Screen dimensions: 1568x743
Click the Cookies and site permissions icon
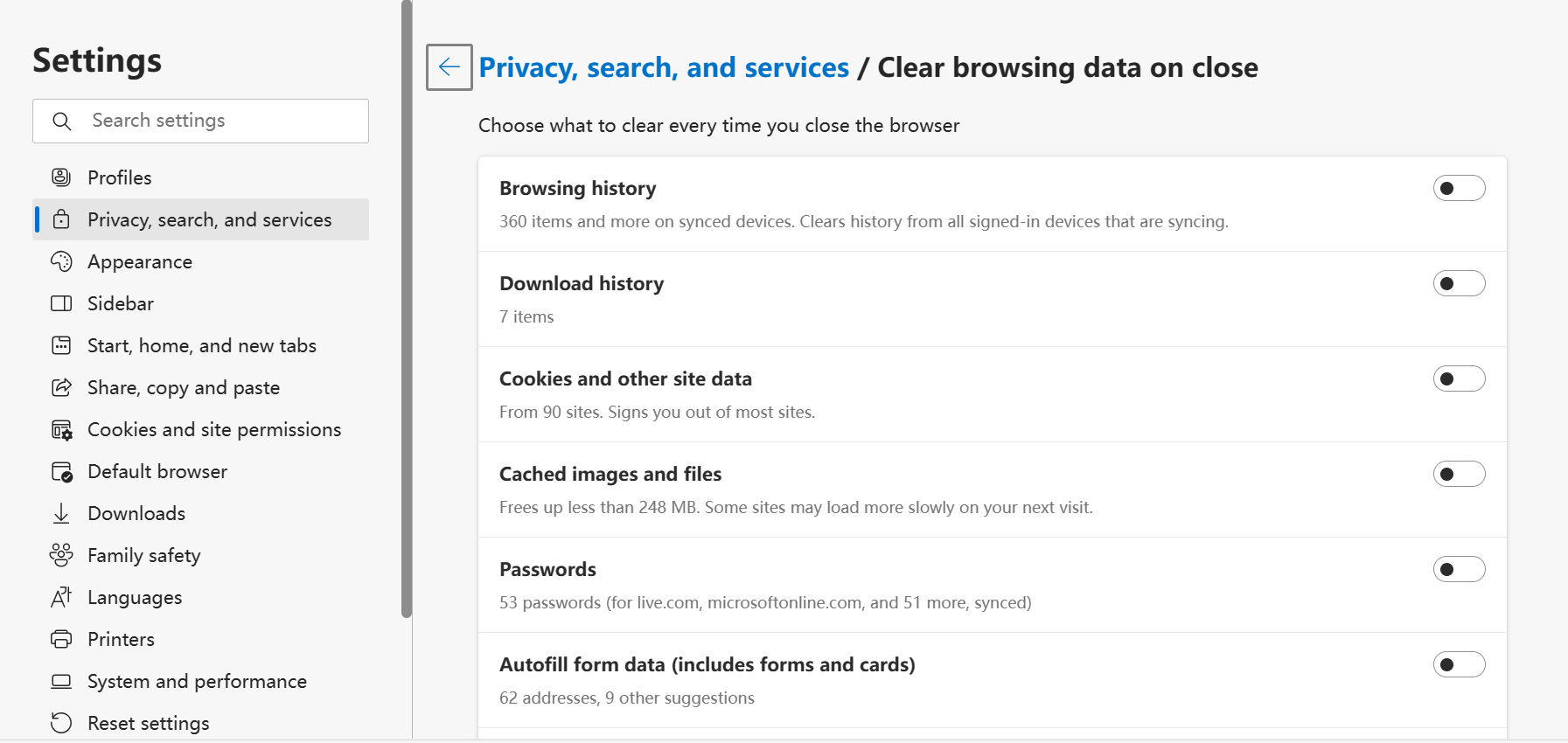(x=60, y=429)
